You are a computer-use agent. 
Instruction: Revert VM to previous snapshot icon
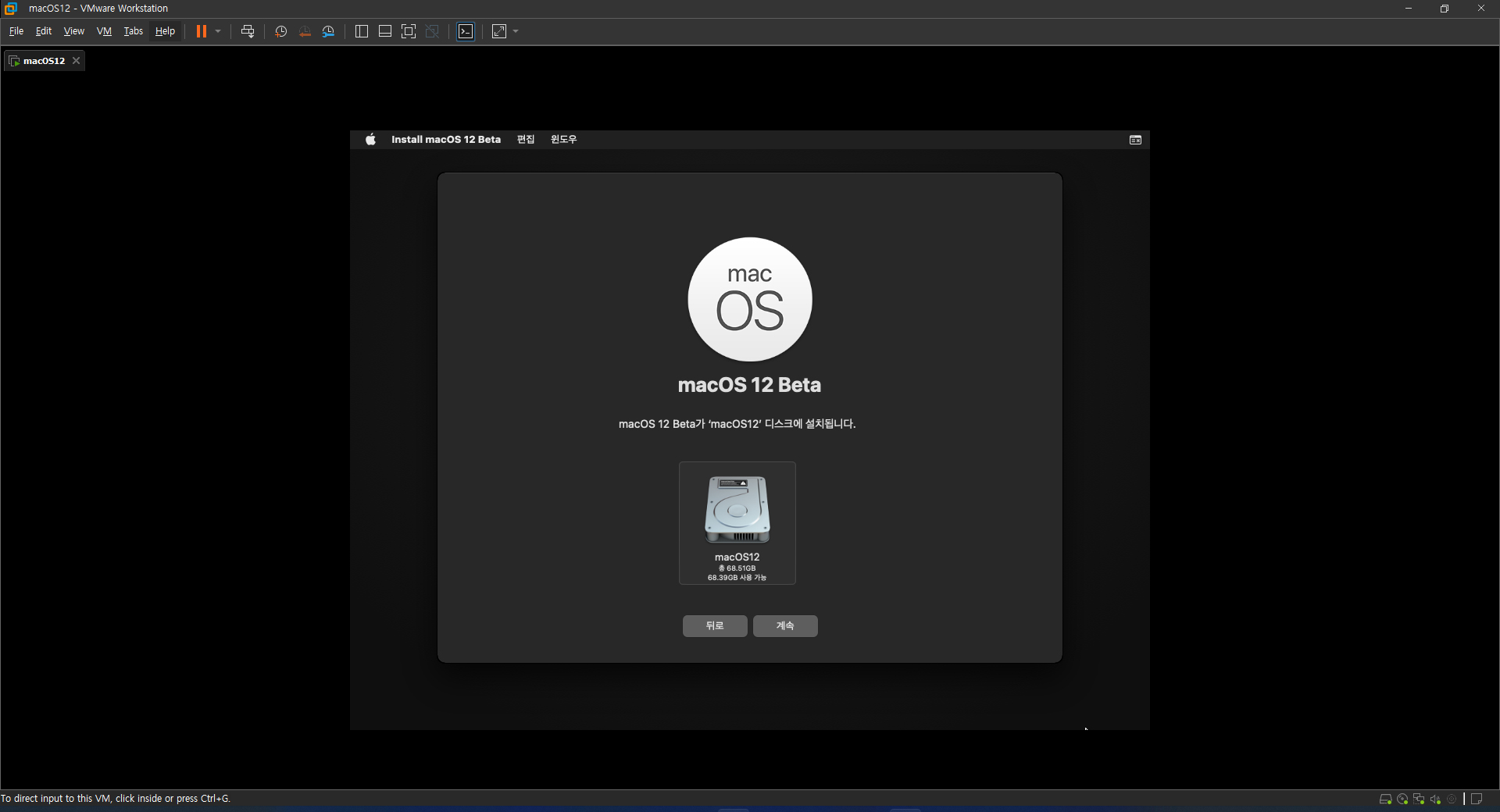click(x=305, y=31)
